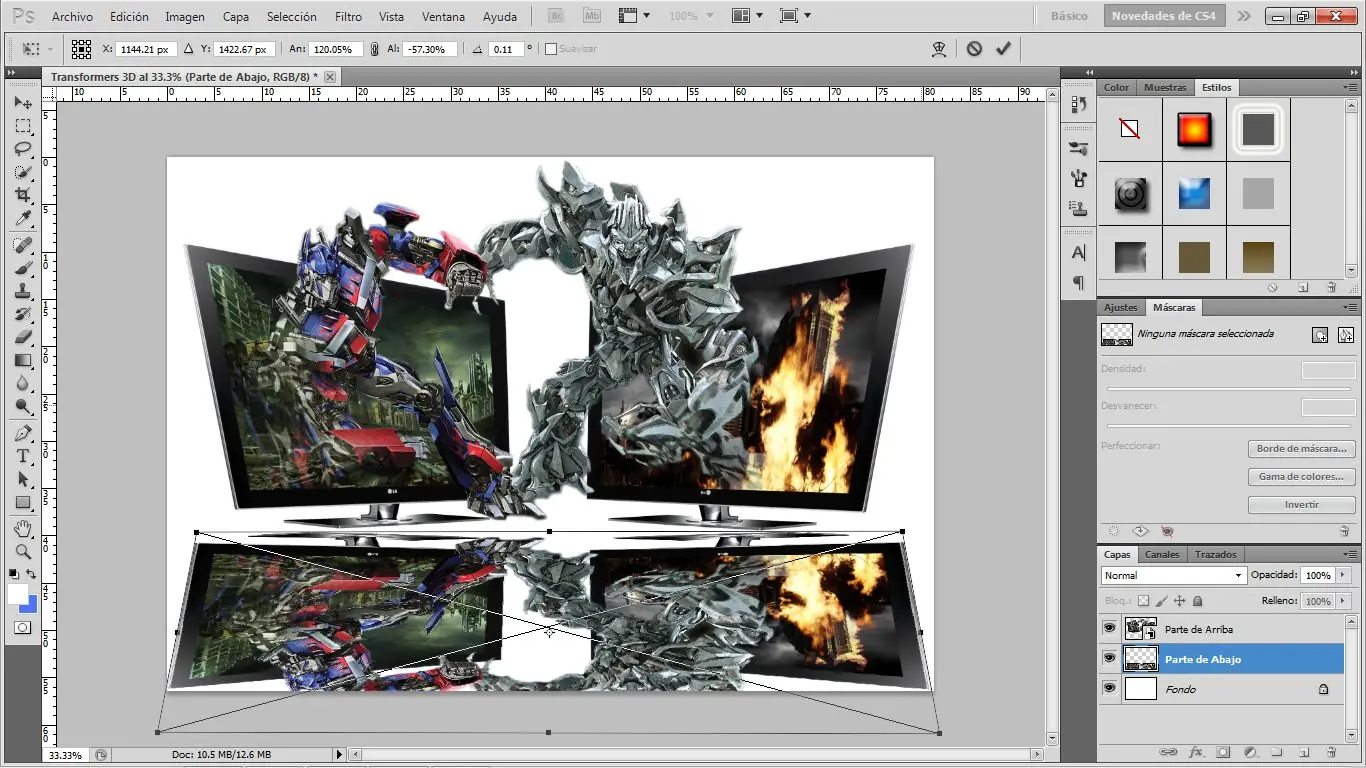The image size is (1366, 768).
Task: Select the Horizontal Type tool
Action: click(23, 456)
